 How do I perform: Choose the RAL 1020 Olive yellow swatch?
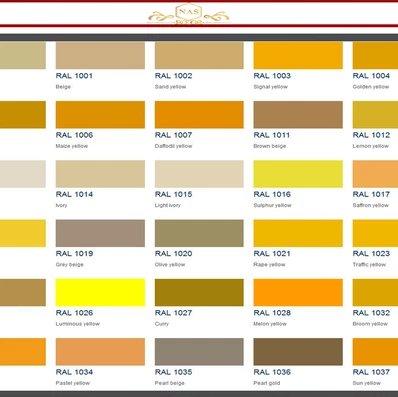point(199,233)
